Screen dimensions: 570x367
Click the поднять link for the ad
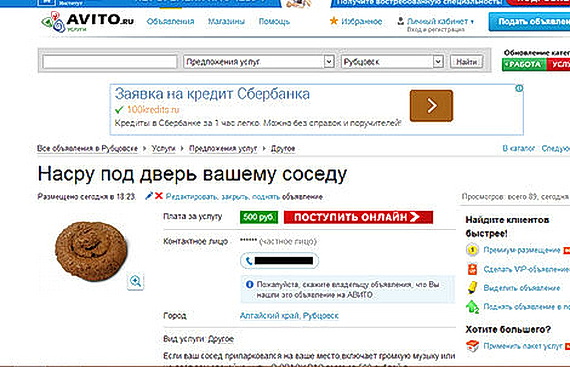coord(266,197)
